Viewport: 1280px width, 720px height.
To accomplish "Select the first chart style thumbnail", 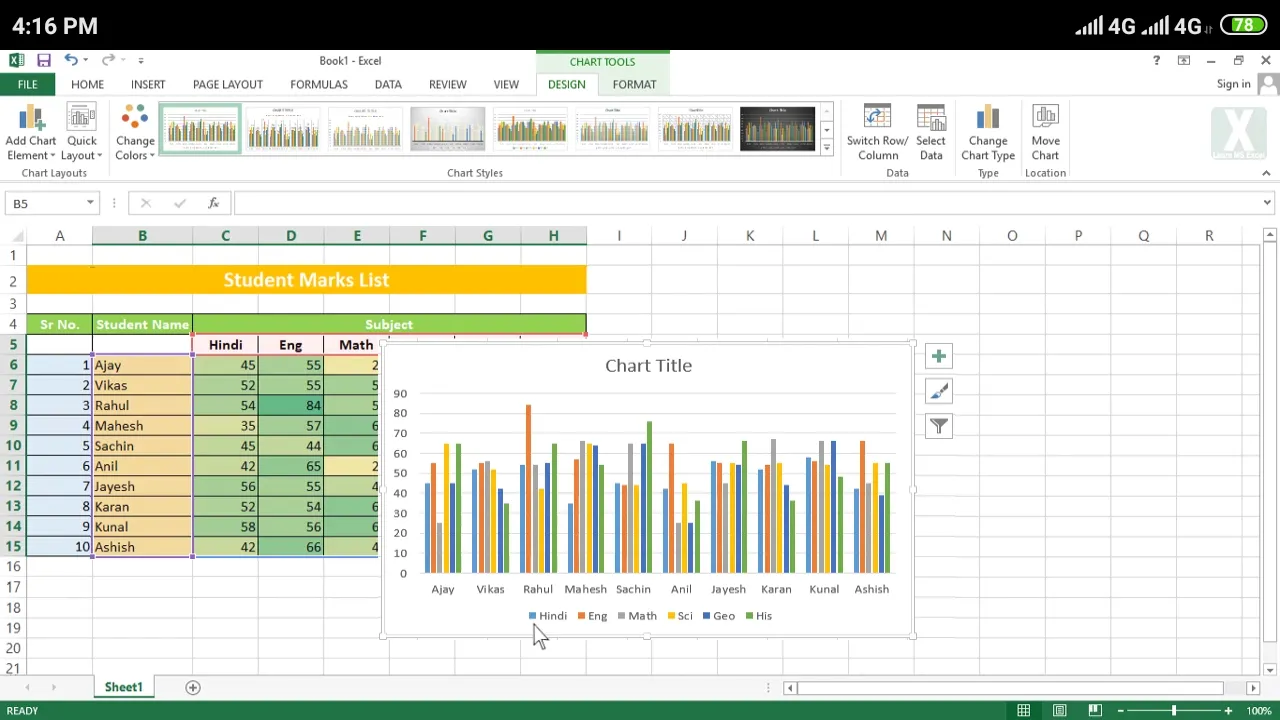I will point(201,128).
